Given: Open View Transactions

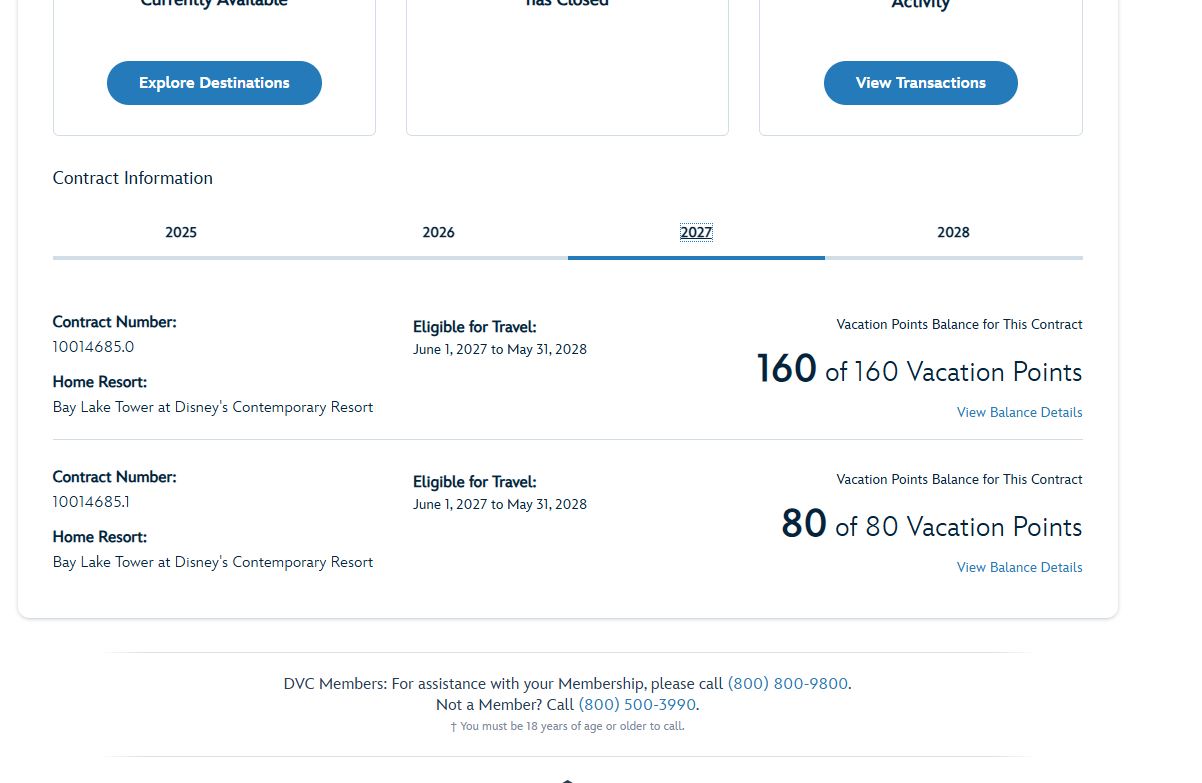Looking at the screenshot, I should (x=920, y=83).
